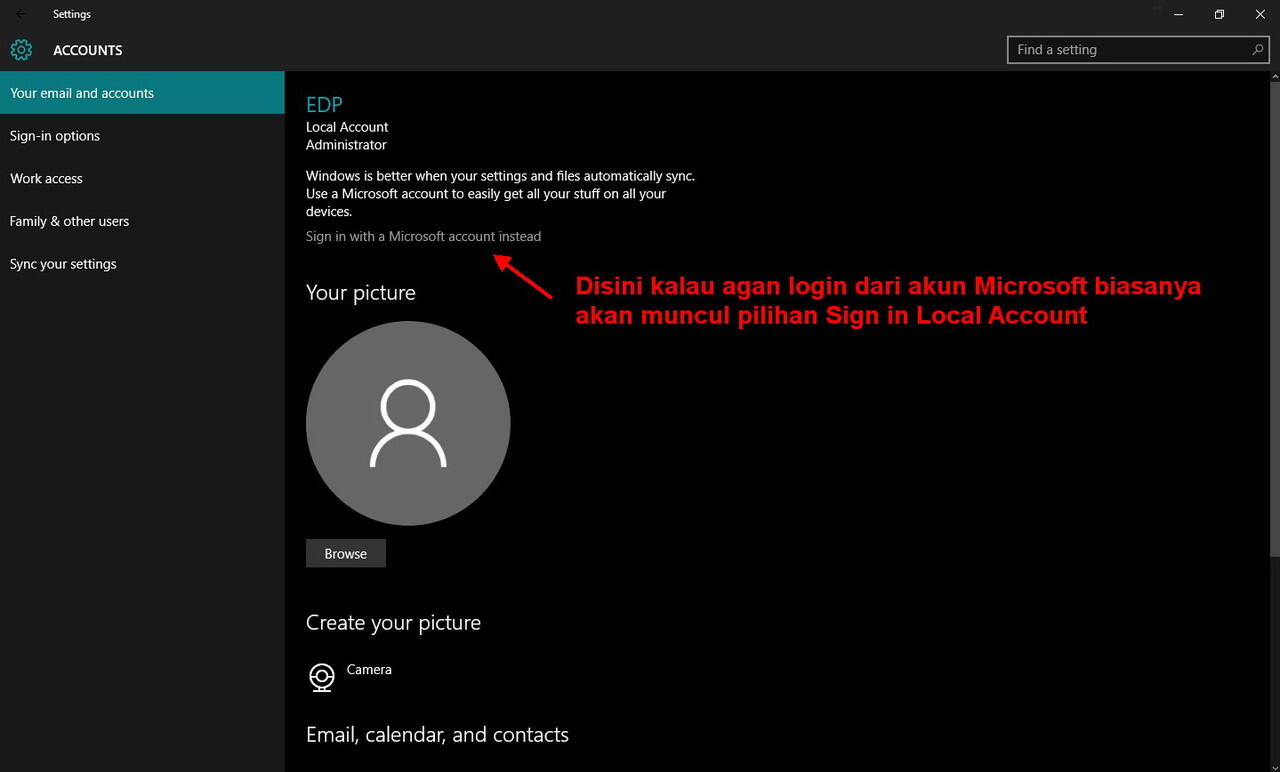
Task: Focus the Find a setting field
Action: (1138, 49)
